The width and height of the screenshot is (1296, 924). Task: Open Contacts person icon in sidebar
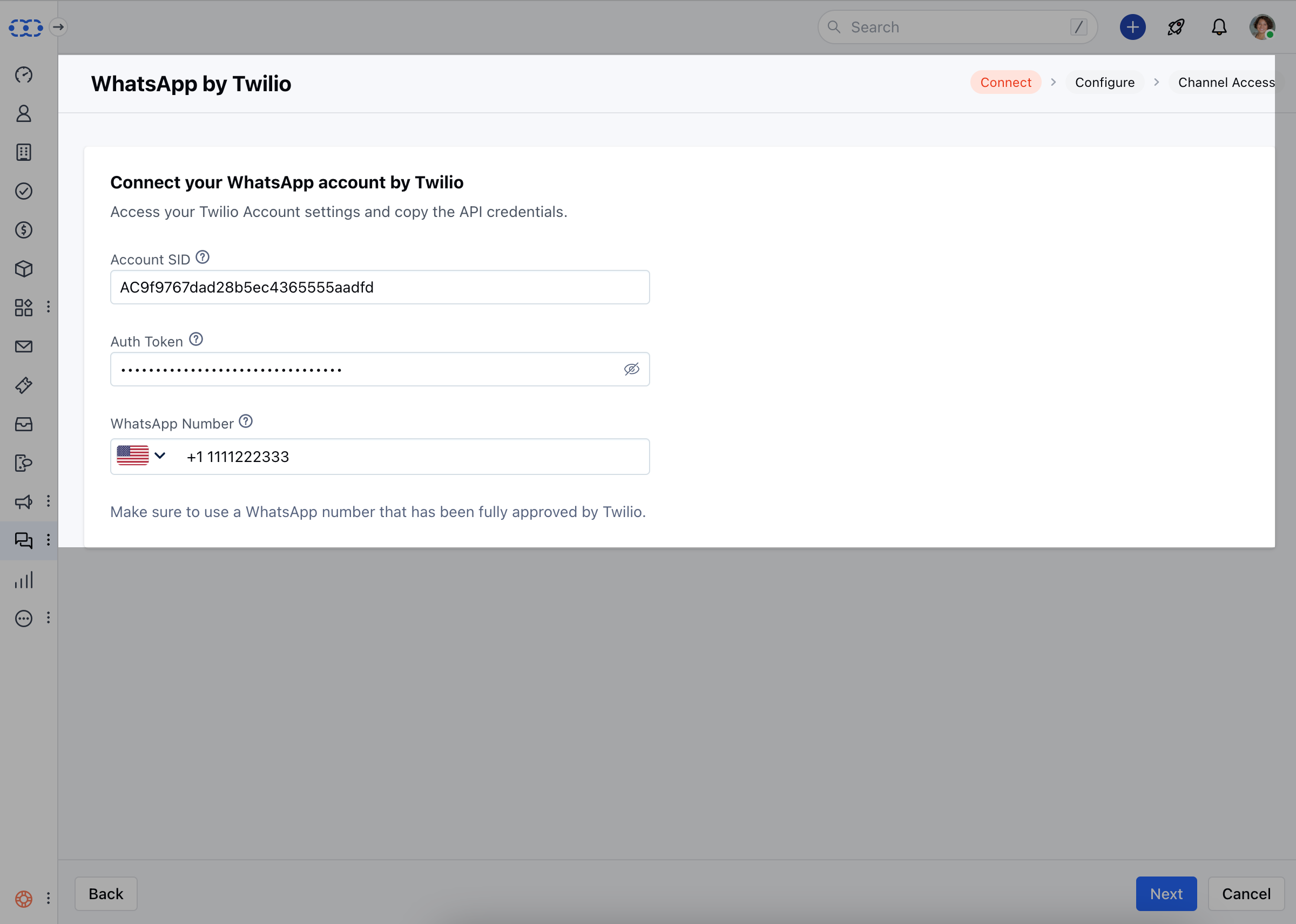tap(24, 114)
